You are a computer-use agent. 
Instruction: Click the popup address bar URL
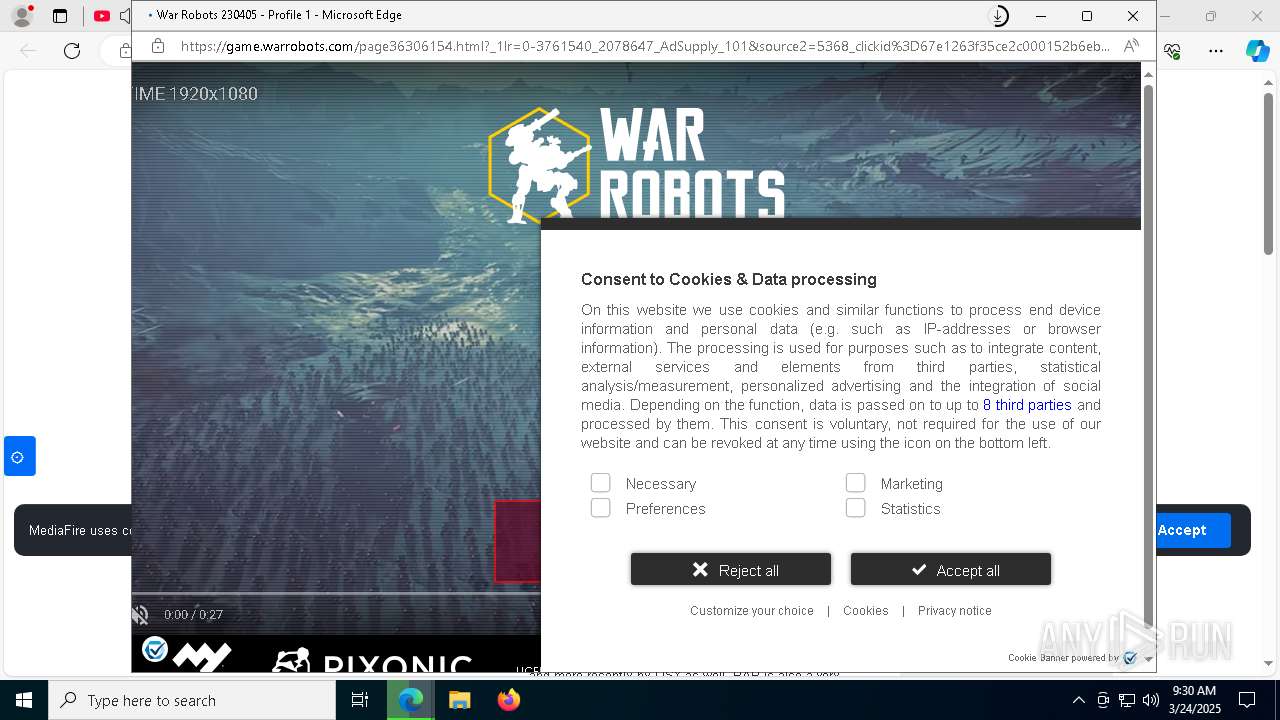click(x=645, y=46)
